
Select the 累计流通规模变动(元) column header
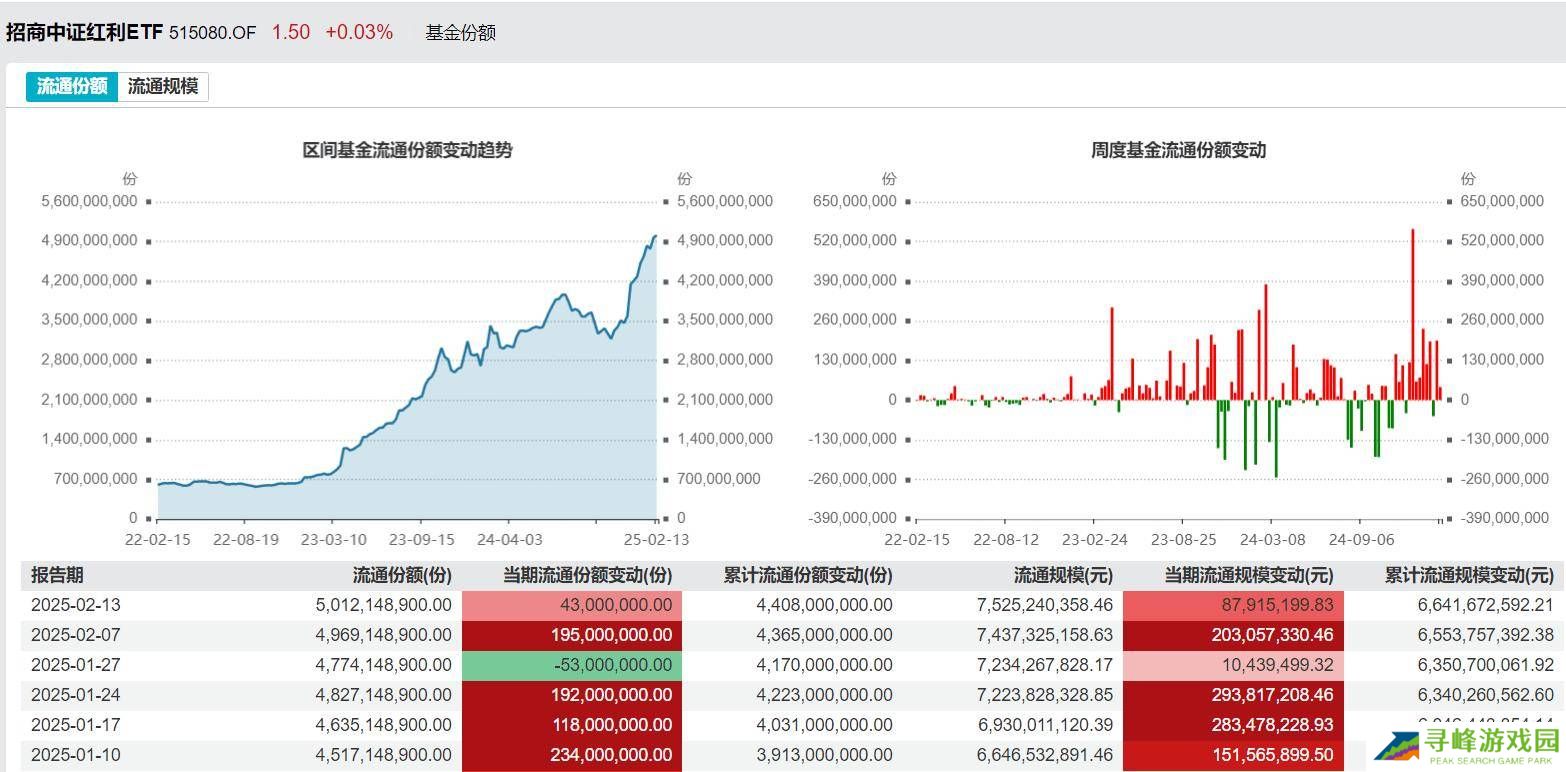[1469, 575]
